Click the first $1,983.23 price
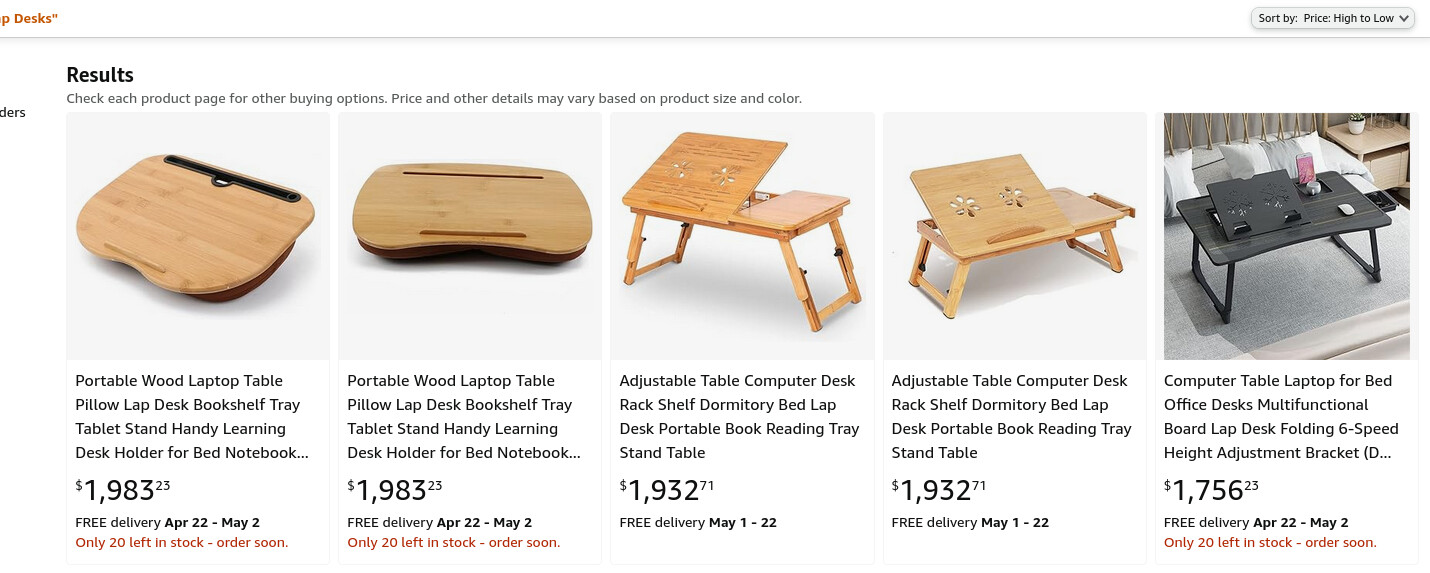The image size is (1430, 573). click(123, 490)
